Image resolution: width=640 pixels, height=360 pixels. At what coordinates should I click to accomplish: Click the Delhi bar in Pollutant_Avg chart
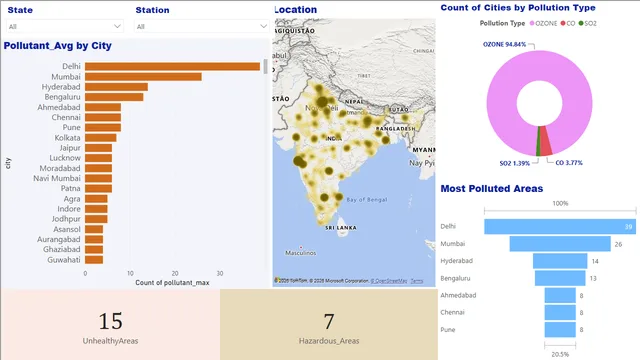172,66
